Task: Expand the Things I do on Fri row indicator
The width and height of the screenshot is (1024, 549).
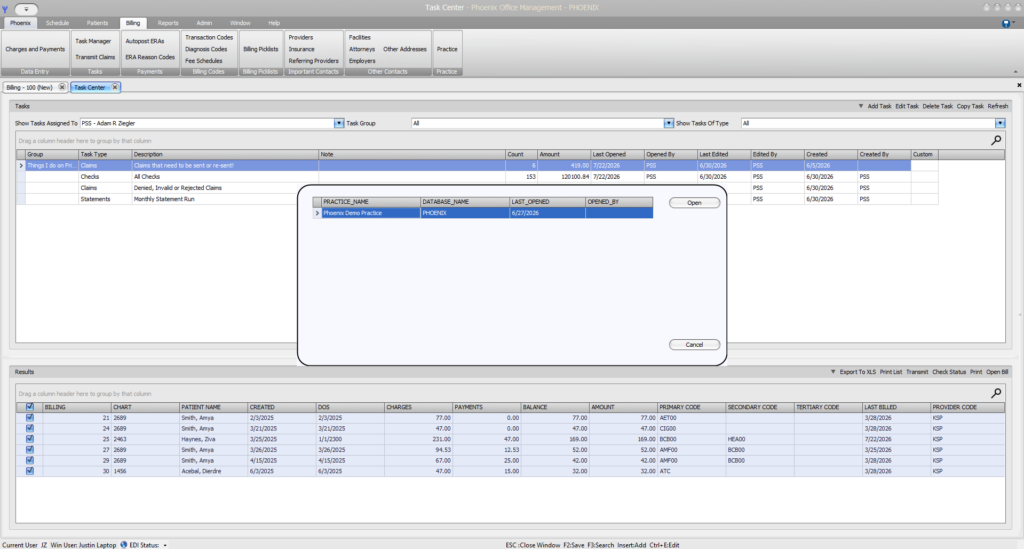Action: pos(21,166)
